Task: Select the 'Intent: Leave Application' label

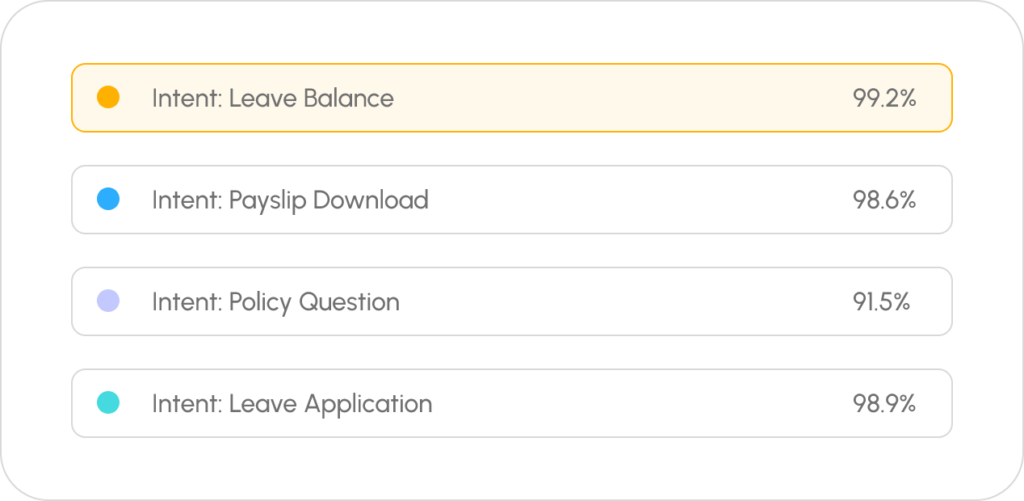Action: pos(292,404)
